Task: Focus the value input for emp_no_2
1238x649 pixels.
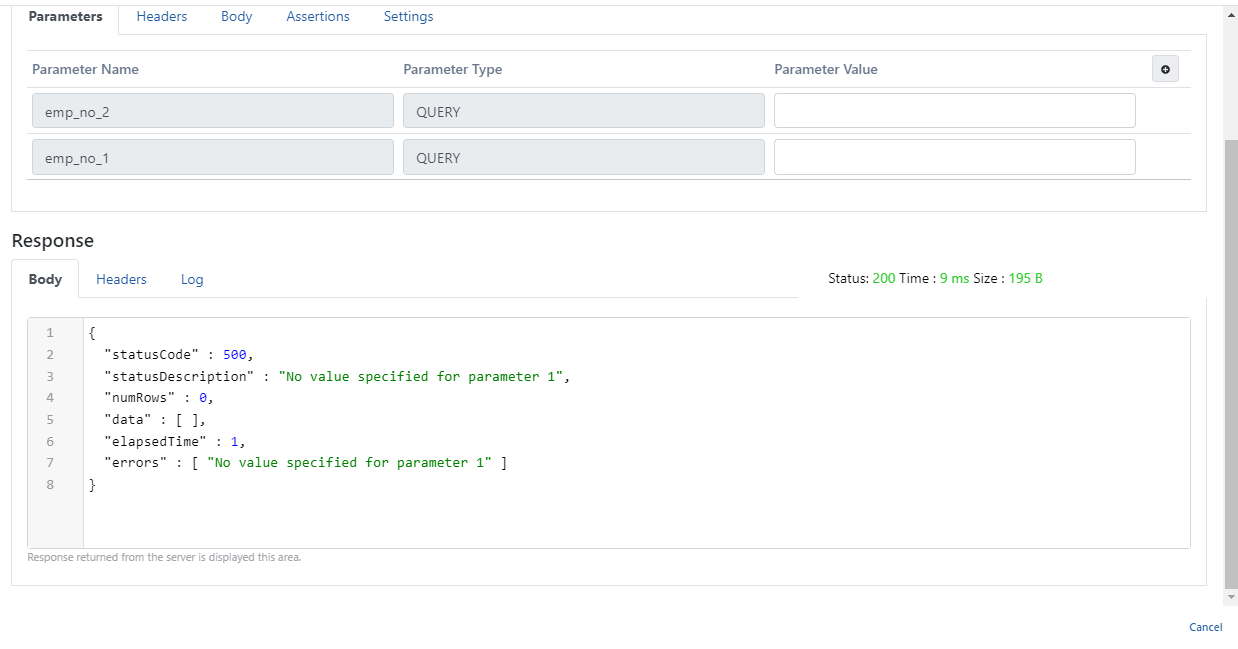Action: coord(954,111)
